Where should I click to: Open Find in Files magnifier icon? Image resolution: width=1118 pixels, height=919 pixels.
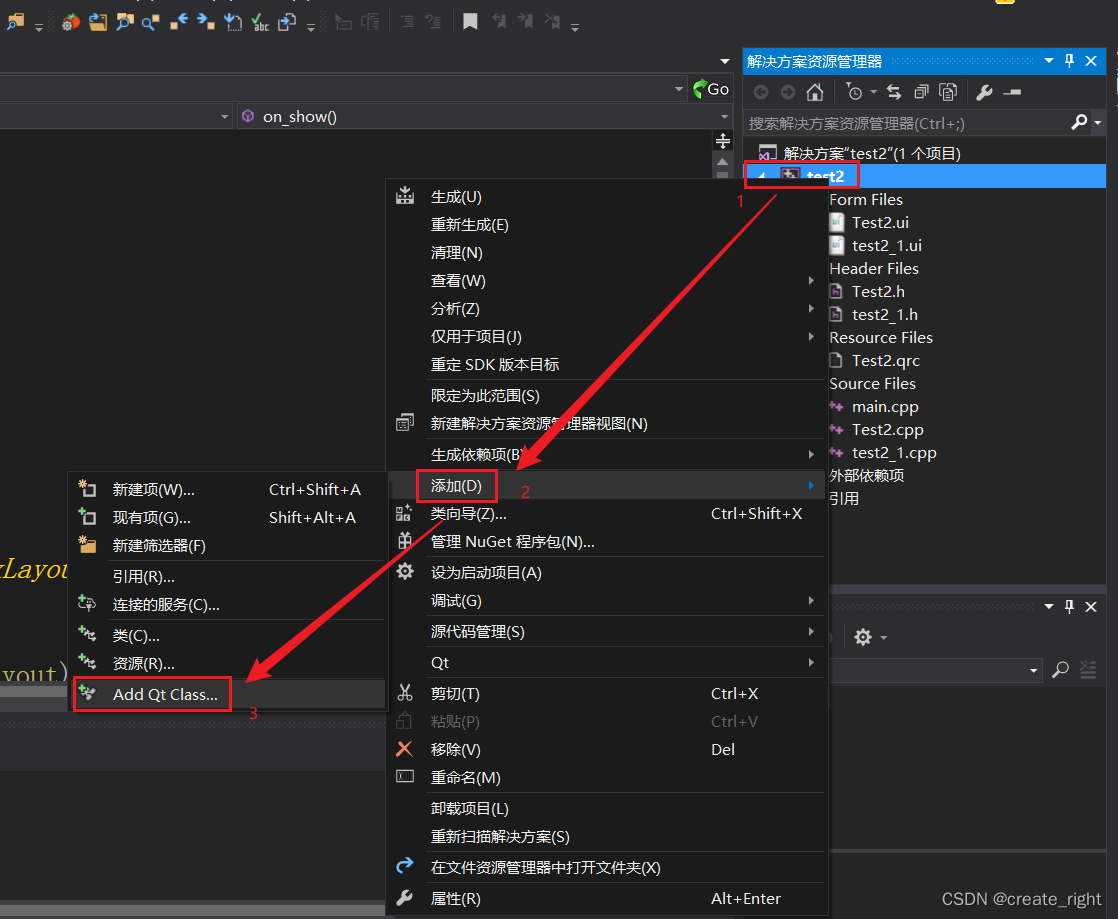(124, 21)
